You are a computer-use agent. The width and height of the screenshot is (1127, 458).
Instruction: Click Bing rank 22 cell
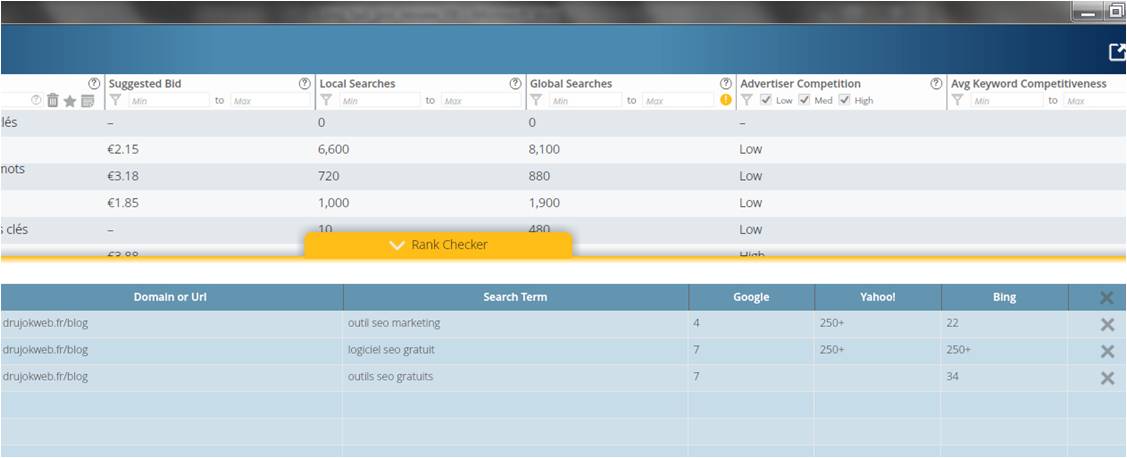(x=1004, y=324)
